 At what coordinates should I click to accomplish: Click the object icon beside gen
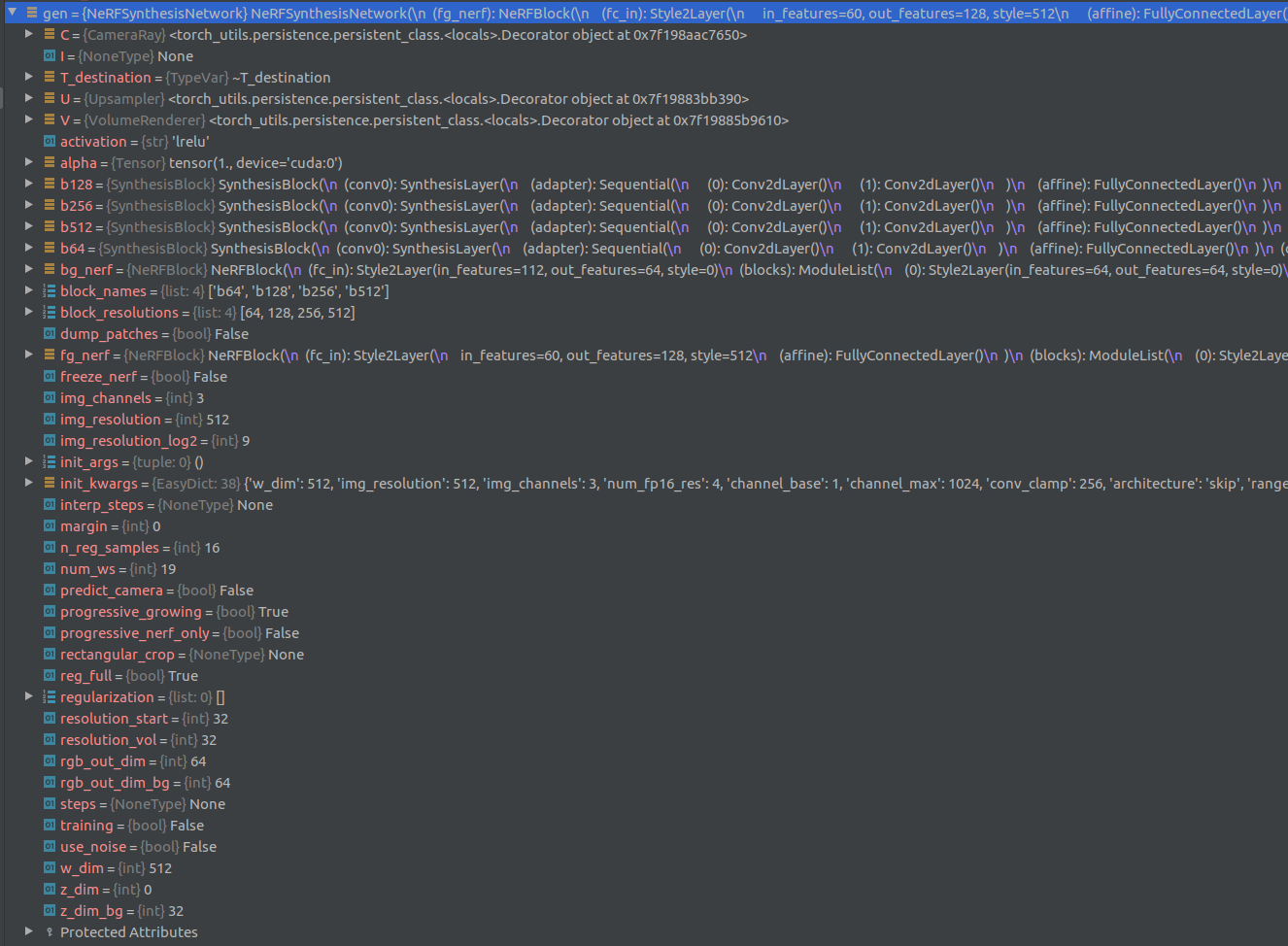coord(32,13)
